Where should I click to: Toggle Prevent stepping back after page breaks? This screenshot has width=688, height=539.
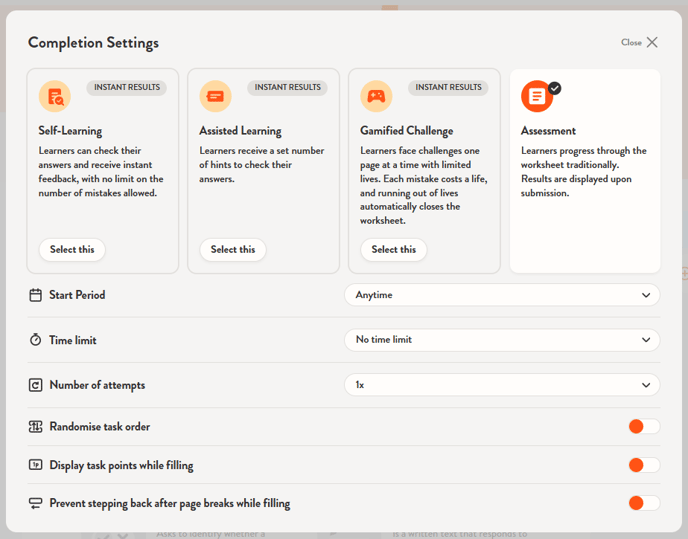pos(643,503)
